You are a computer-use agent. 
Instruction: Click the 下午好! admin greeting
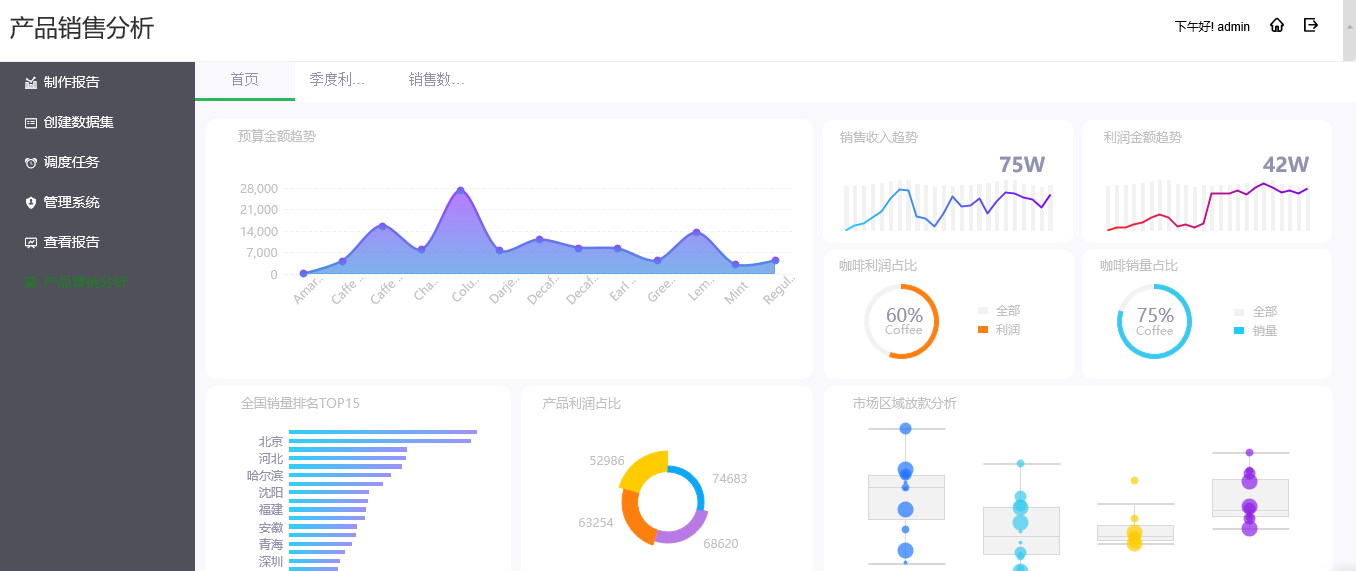pyautogui.click(x=1212, y=27)
